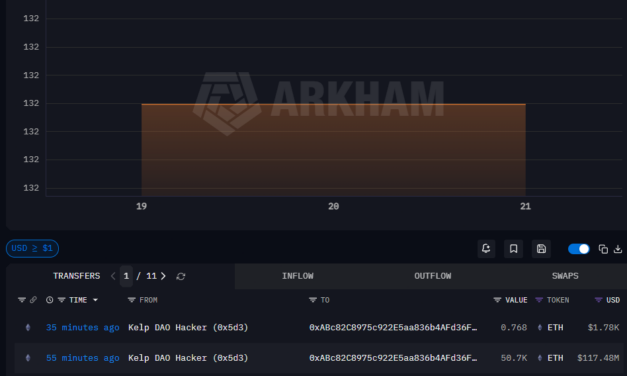Click the $117.48M USD cell
The image size is (627, 376).
598,358
